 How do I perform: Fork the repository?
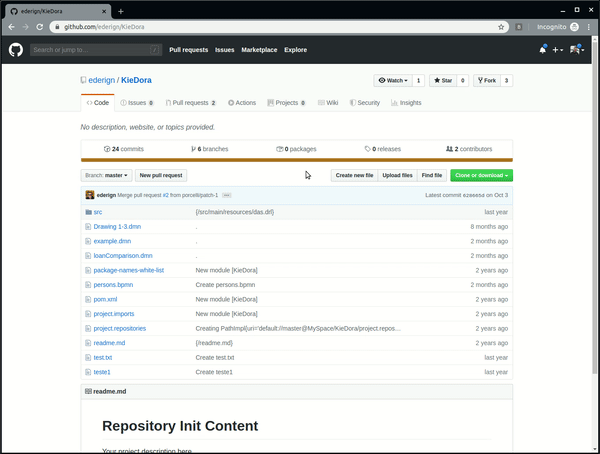(487, 80)
